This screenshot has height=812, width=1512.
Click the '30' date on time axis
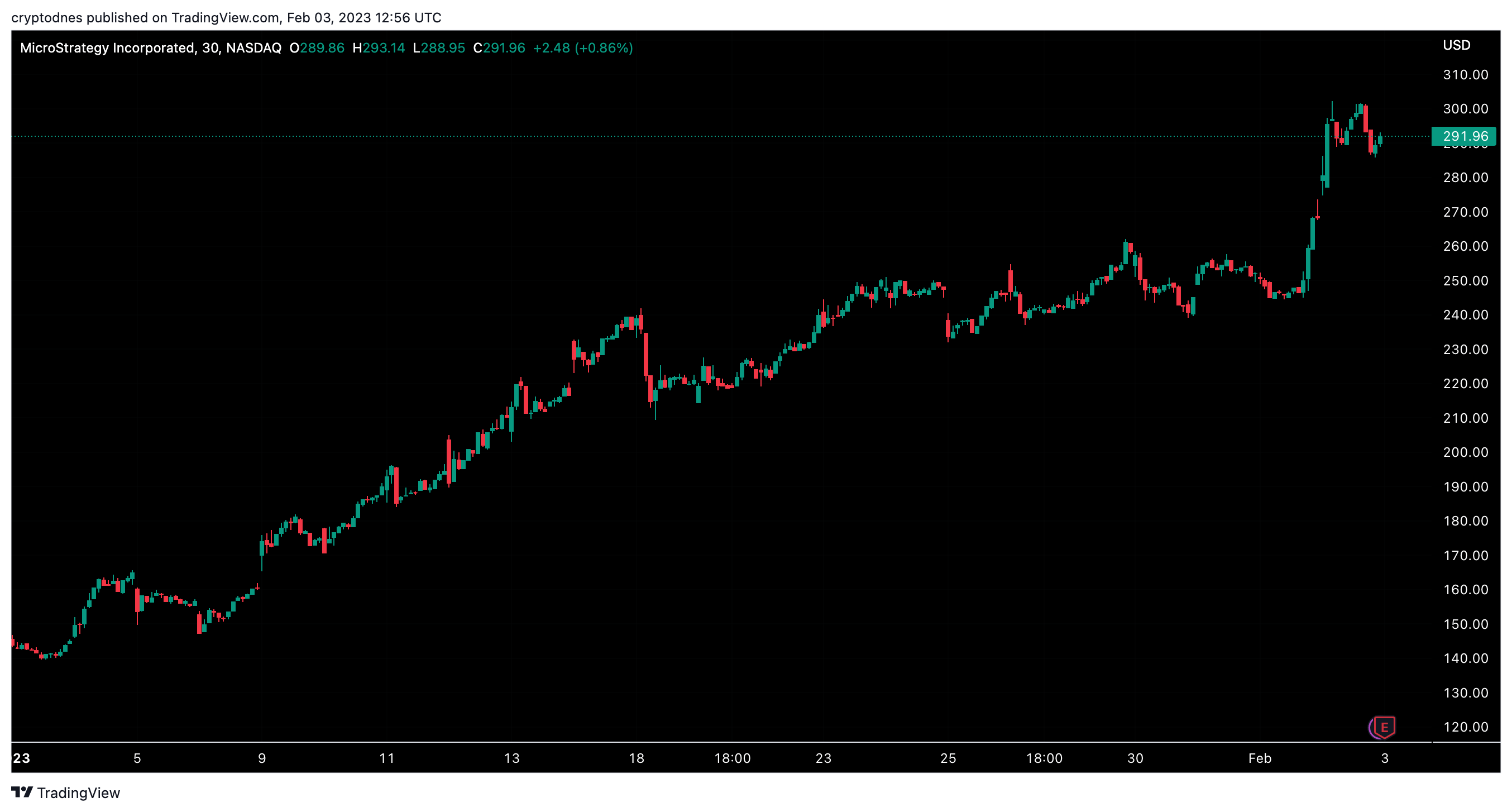1135,758
